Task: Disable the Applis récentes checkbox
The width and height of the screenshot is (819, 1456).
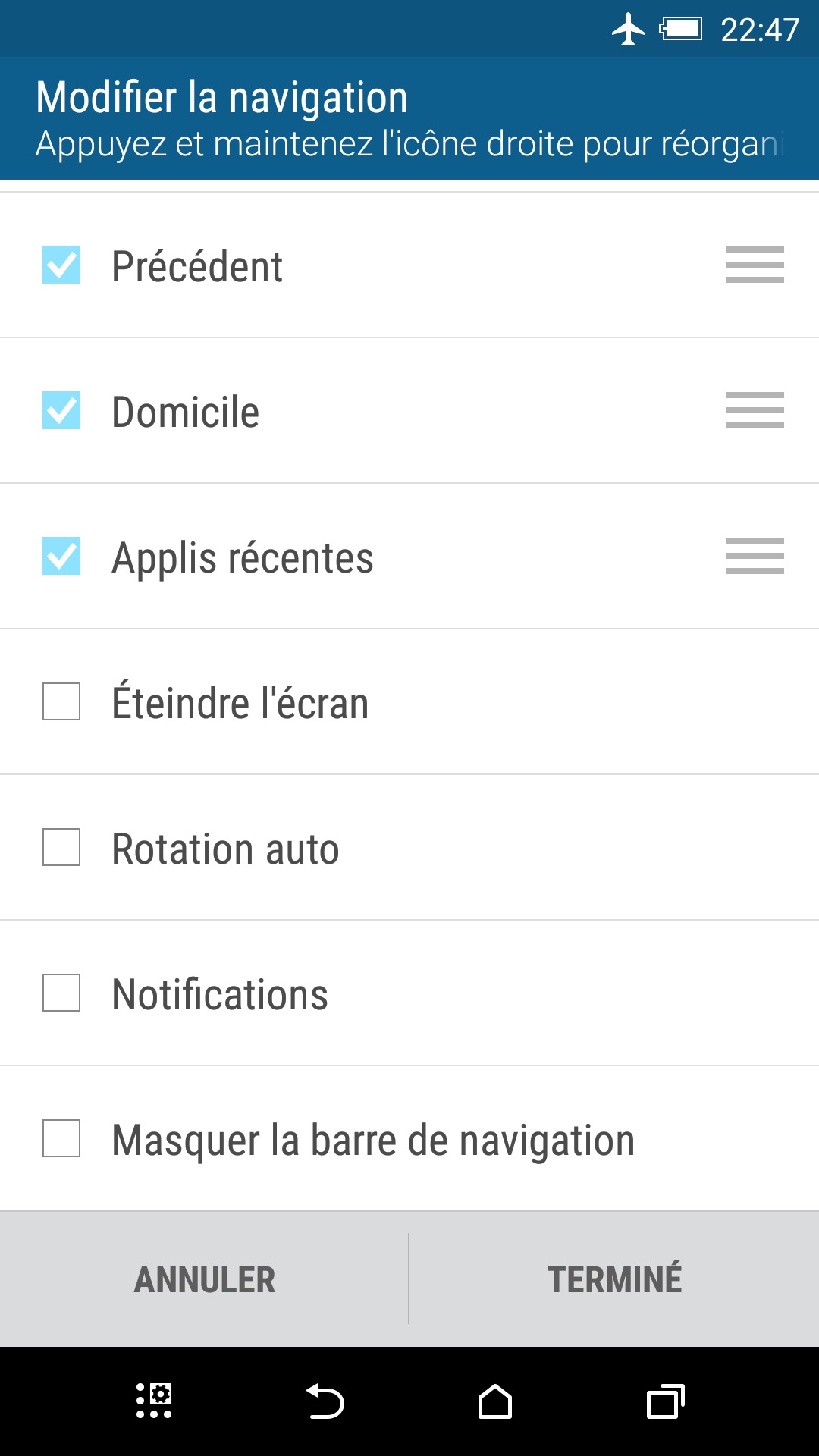Action: coord(61,556)
